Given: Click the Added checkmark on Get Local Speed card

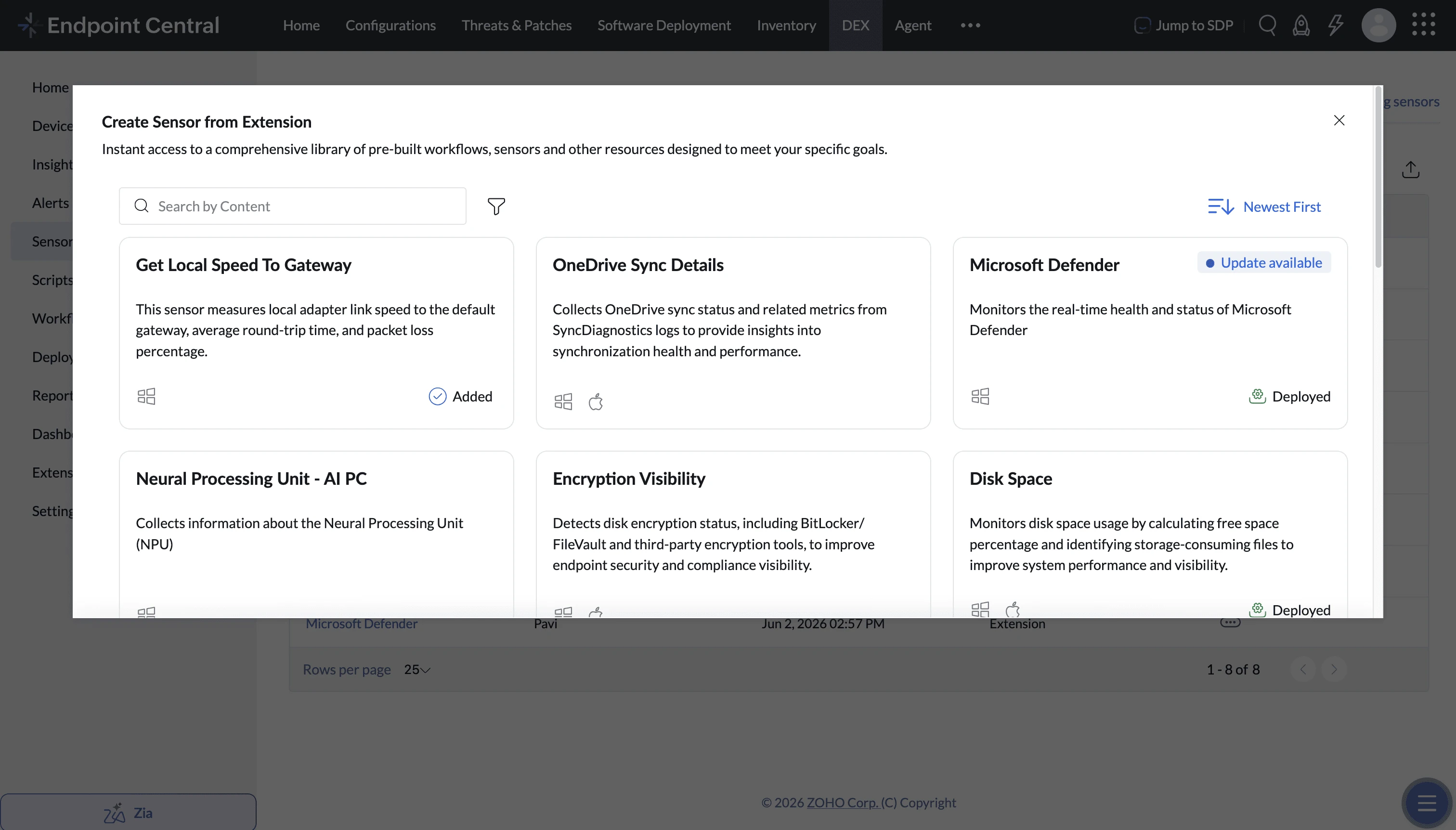Looking at the screenshot, I should pyautogui.click(x=437, y=396).
